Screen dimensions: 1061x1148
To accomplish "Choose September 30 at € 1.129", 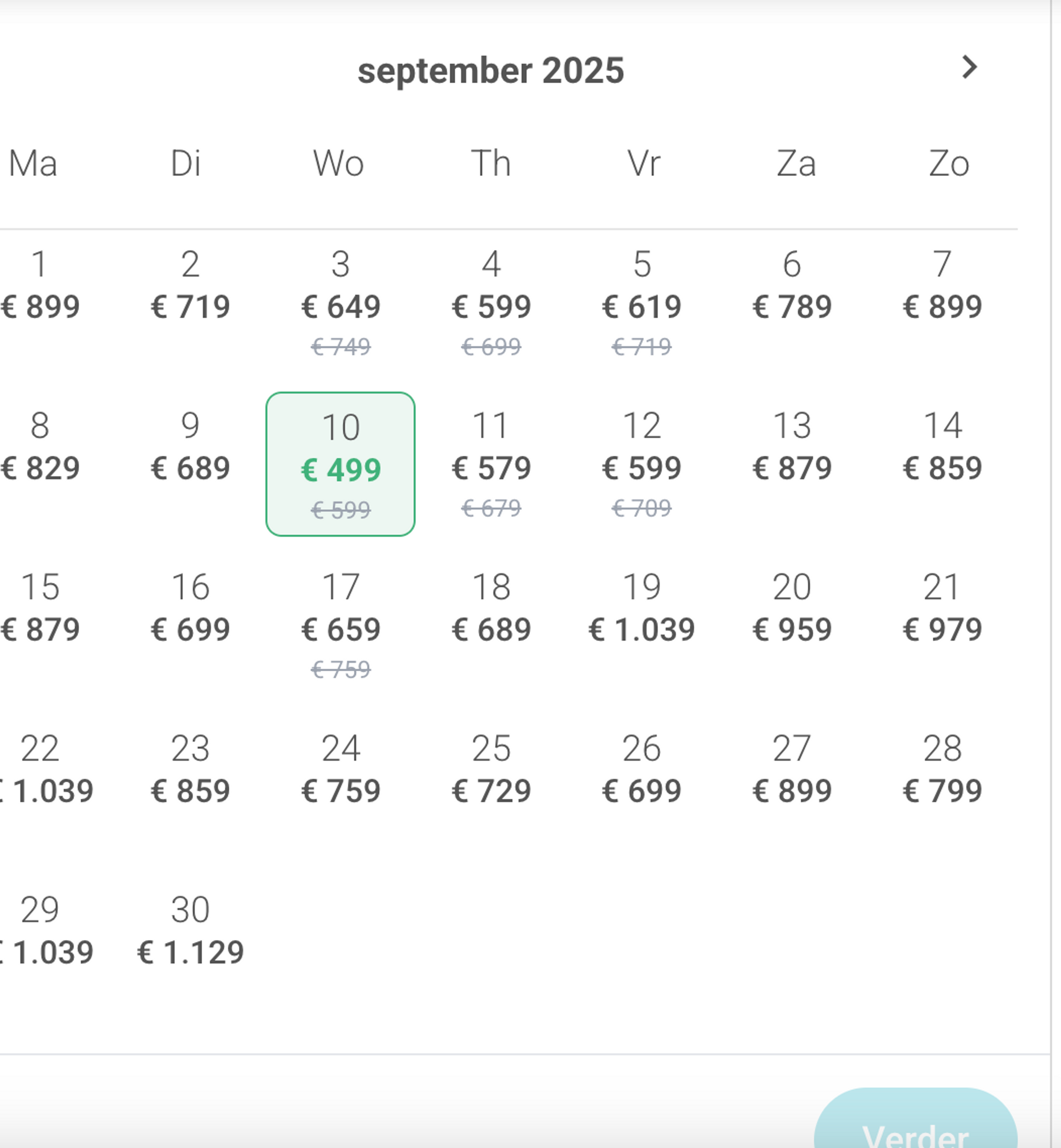I will (x=190, y=930).
